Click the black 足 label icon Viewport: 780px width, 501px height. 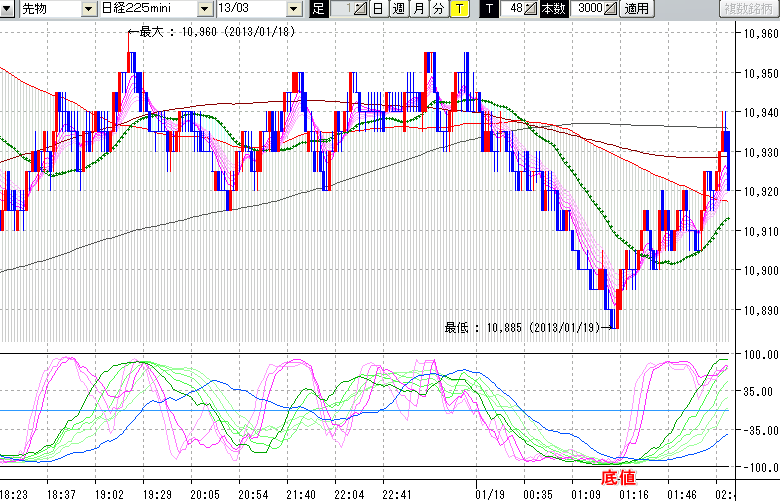pyautogui.click(x=318, y=9)
